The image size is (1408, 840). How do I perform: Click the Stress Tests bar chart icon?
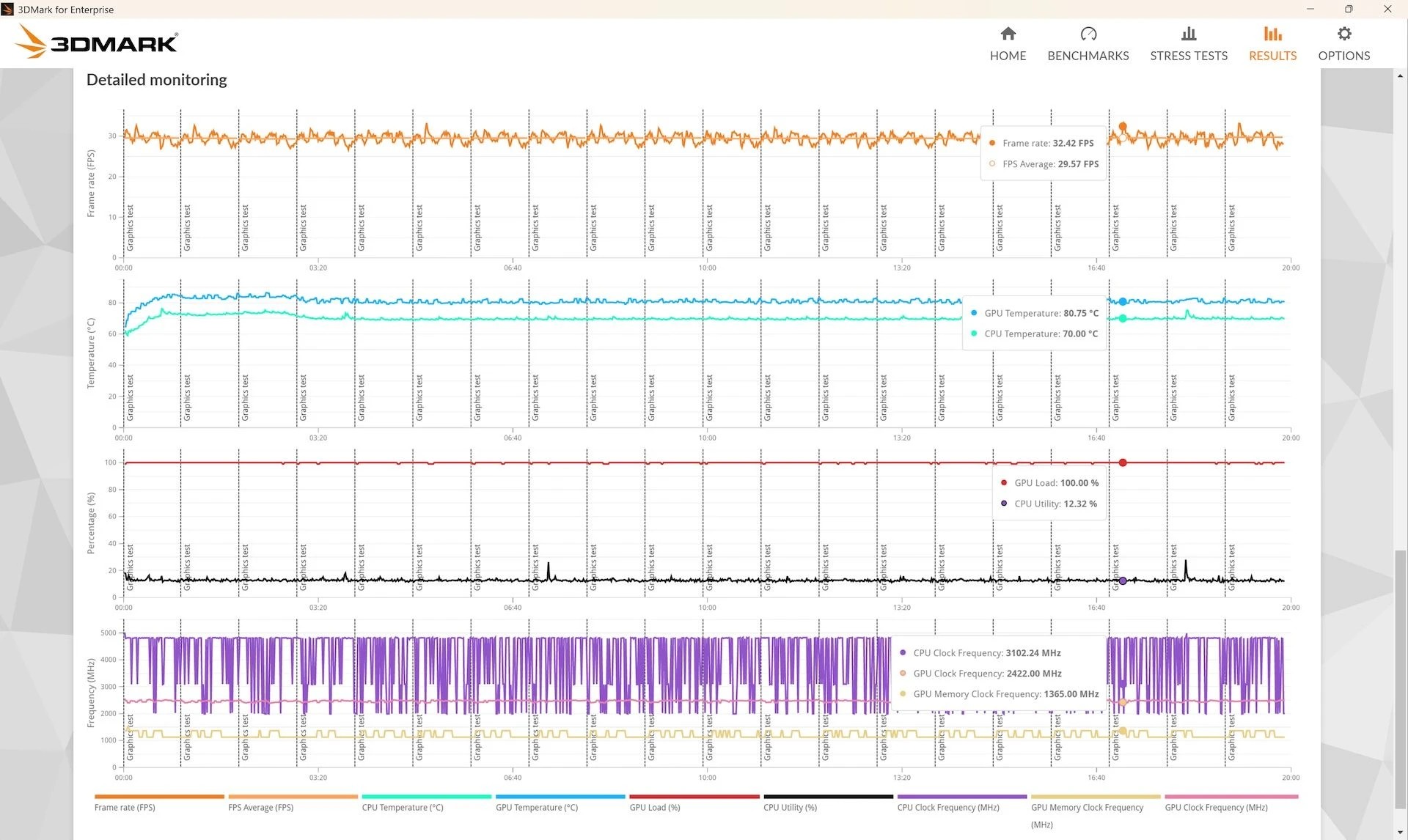(x=1188, y=34)
